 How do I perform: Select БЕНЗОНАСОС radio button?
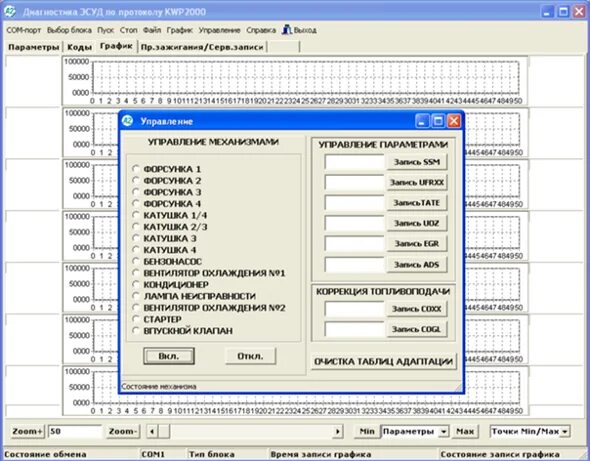tap(136, 261)
